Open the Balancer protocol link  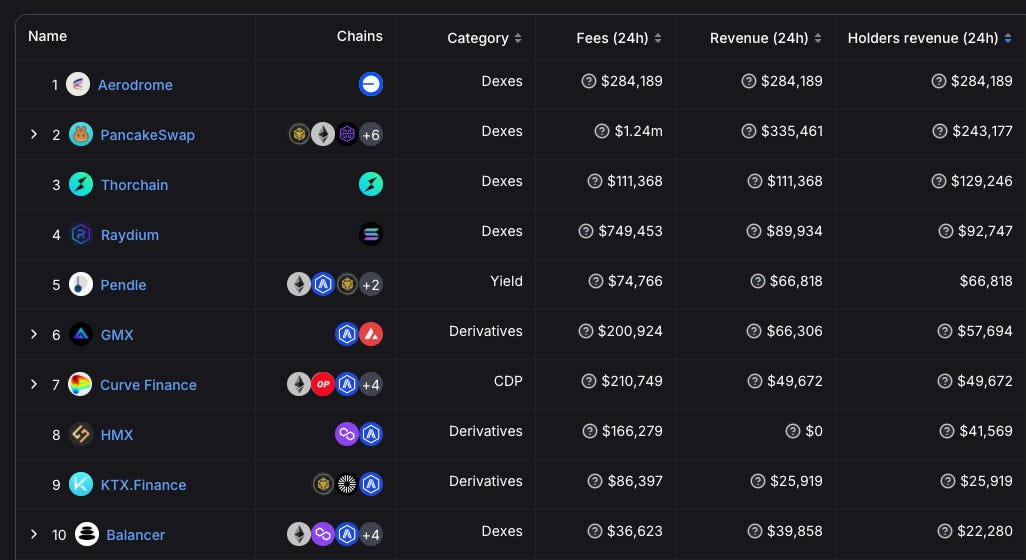(x=136, y=535)
